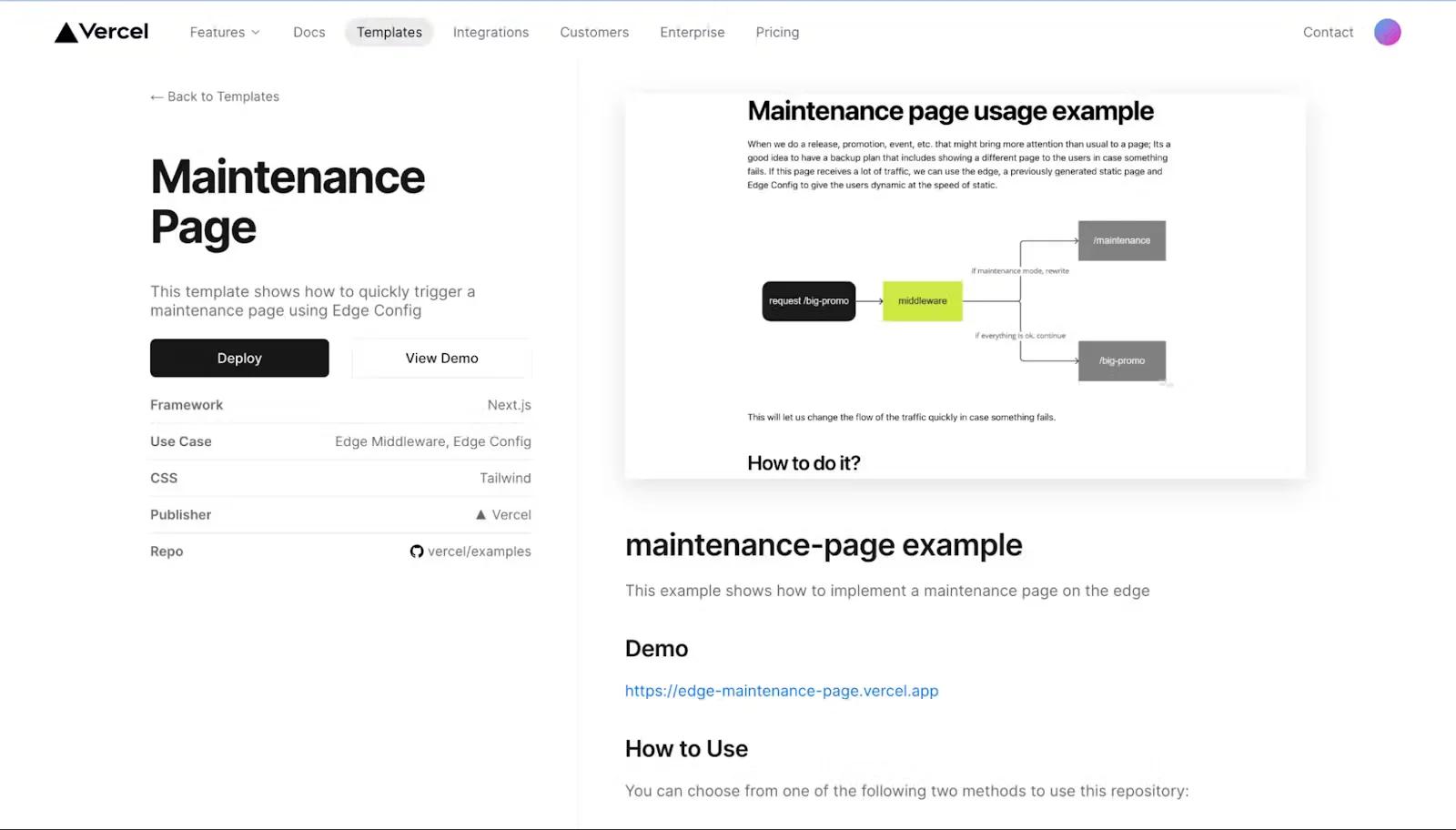
Task: Click the View Demo button
Action: (442, 359)
